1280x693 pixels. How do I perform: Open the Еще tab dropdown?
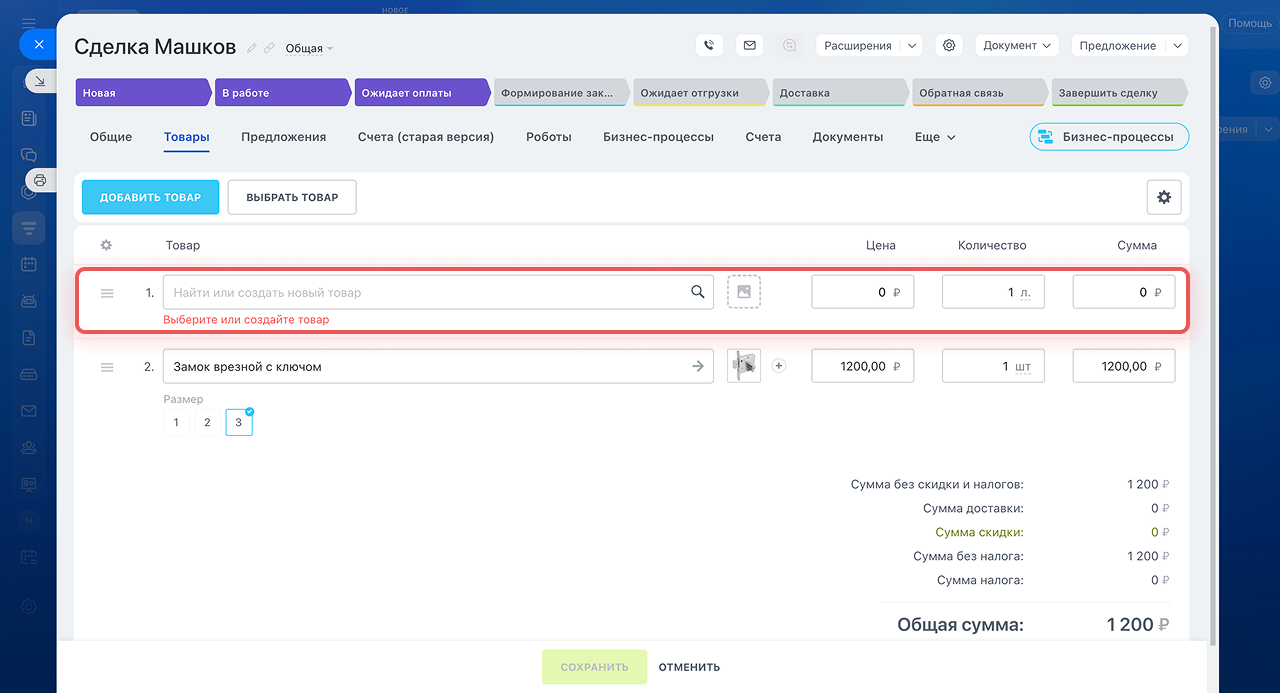coord(934,137)
